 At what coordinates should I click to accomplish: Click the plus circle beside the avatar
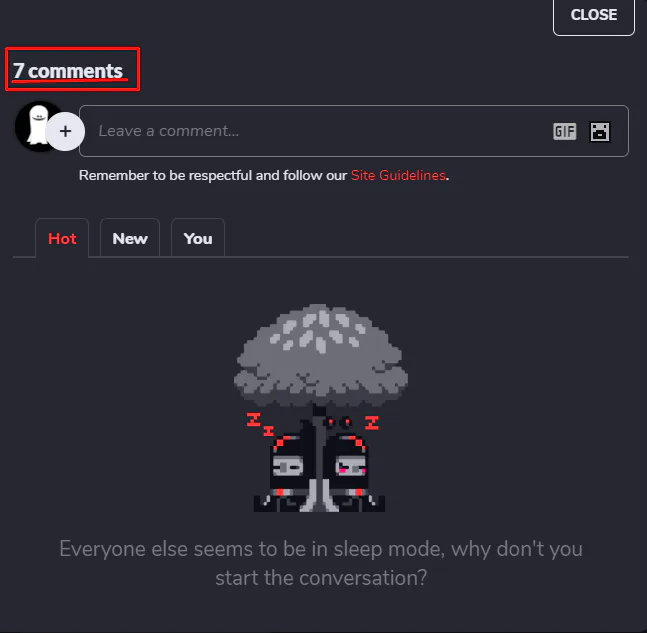[x=65, y=131]
